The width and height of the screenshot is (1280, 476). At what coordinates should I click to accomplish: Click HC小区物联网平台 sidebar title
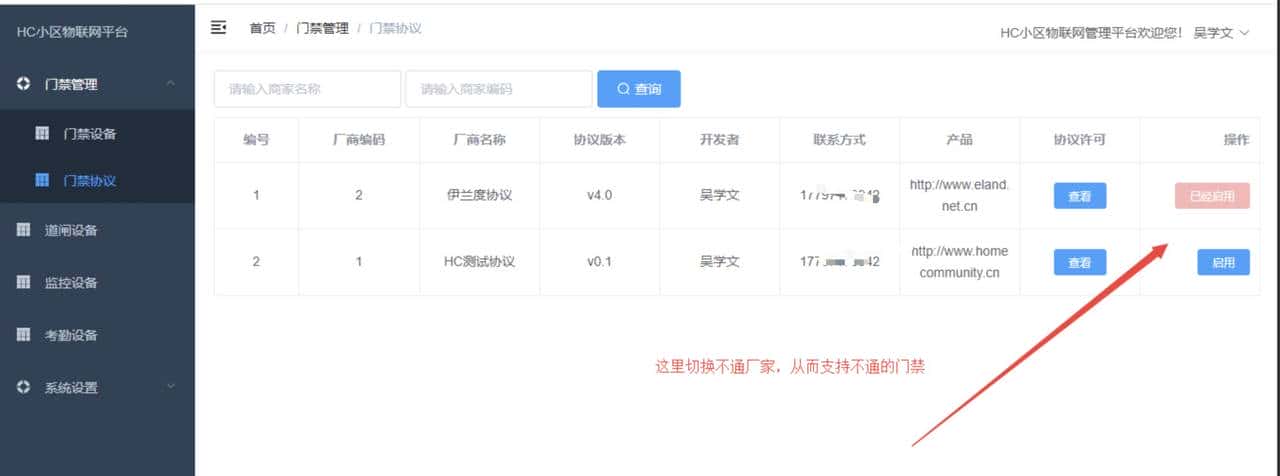coord(72,32)
